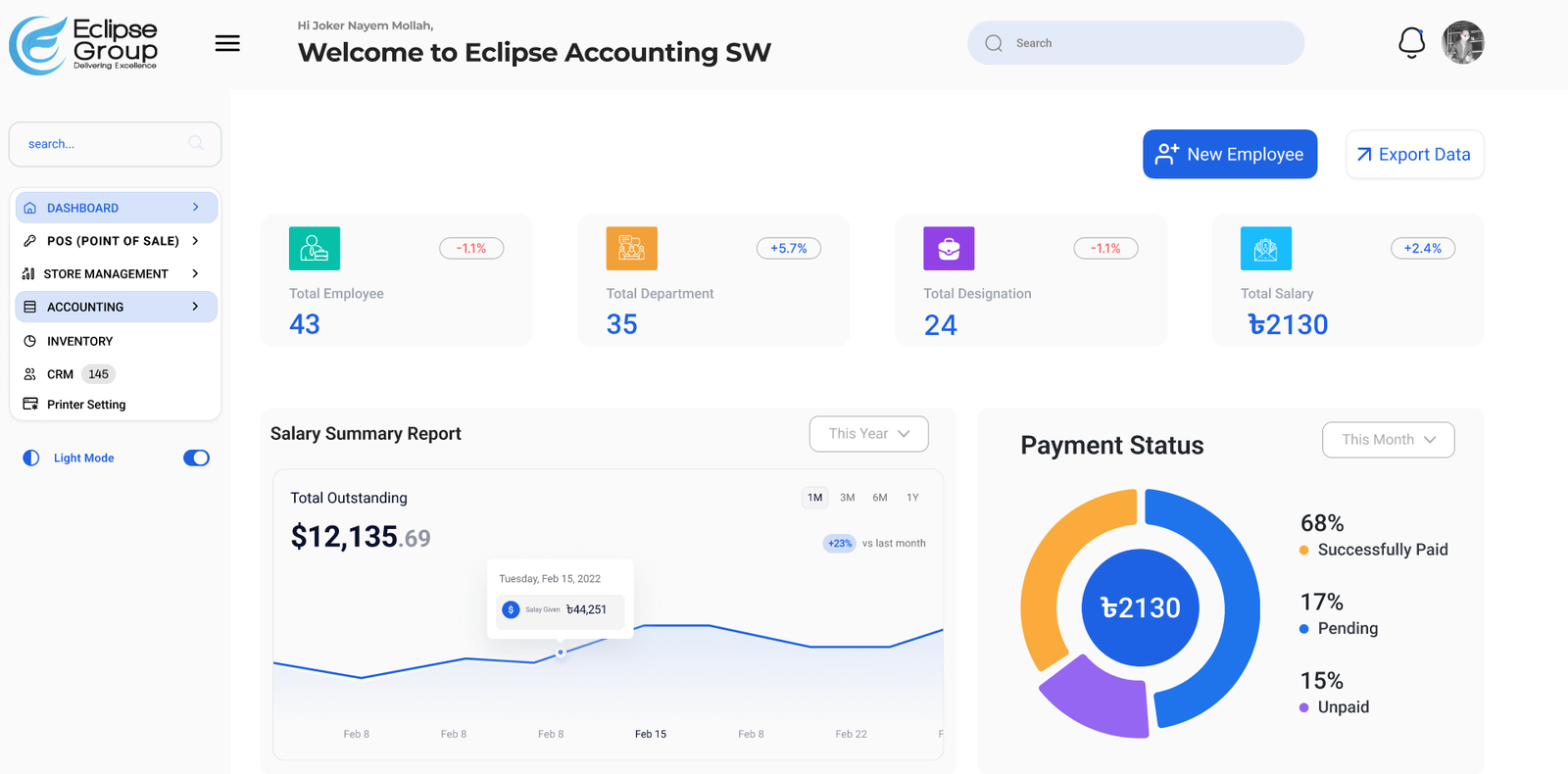The height and width of the screenshot is (774, 1568).
Task: Open the This Year dropdown
Action: pyautogui.click(x=868, y=434)
